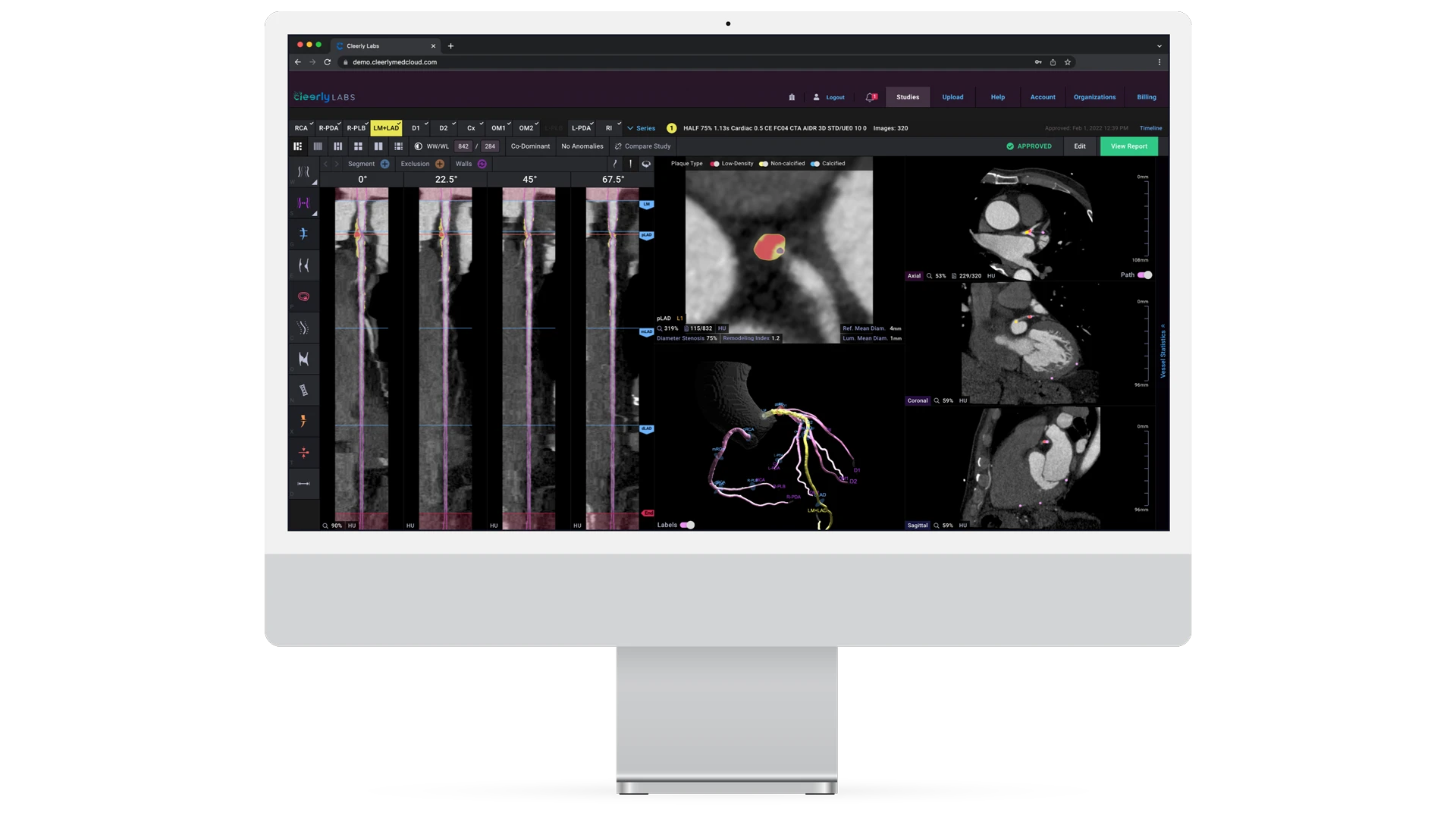Toggle HU in the sagittal view footer
1456x819 pixels.
click(963, 526)
